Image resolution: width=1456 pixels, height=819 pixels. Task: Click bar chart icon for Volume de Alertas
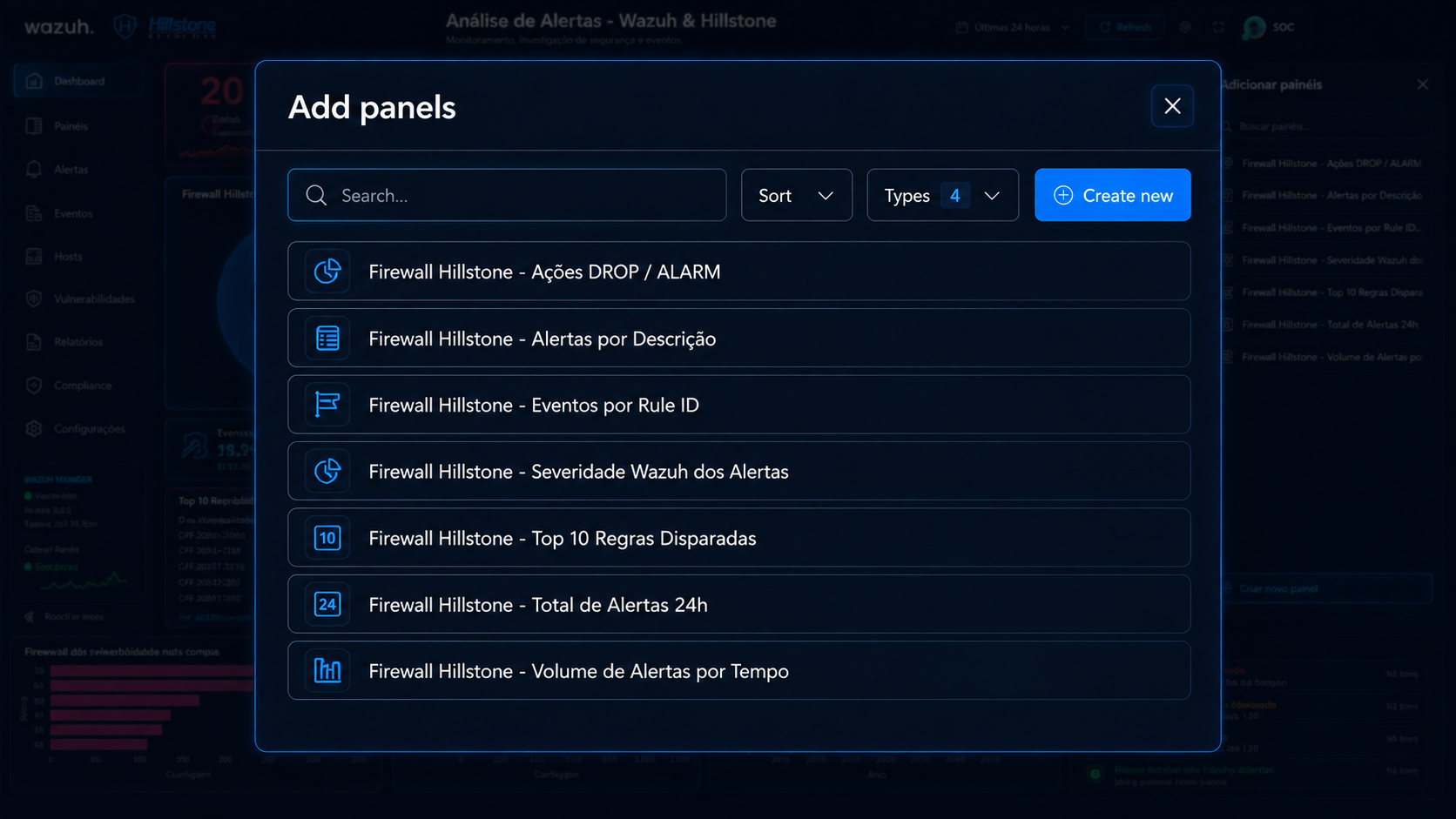327,671
